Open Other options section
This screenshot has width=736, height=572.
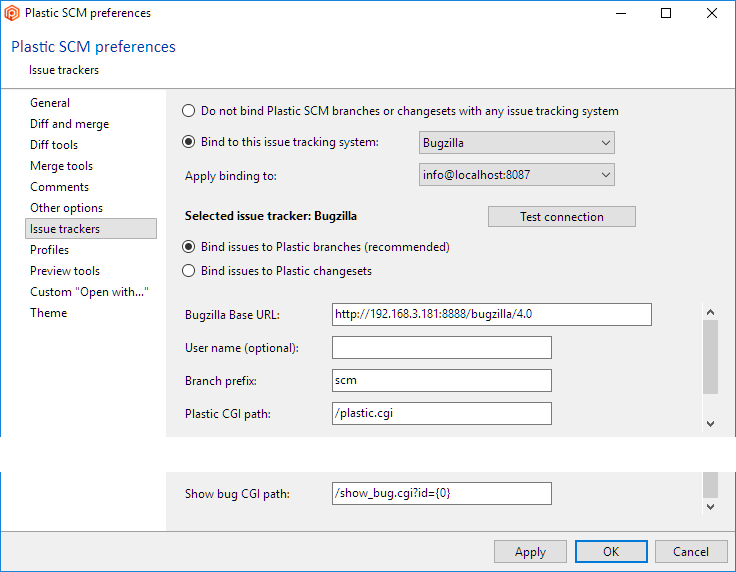coord(66,208)
